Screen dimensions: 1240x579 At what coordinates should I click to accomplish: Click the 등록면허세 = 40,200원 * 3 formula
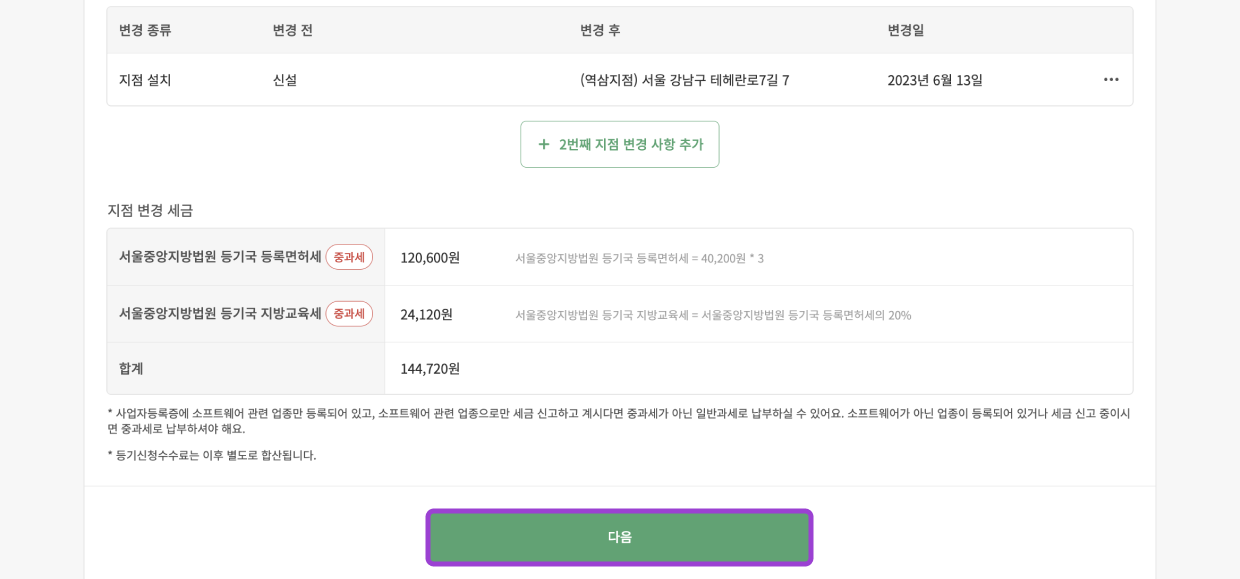[639, 258]
